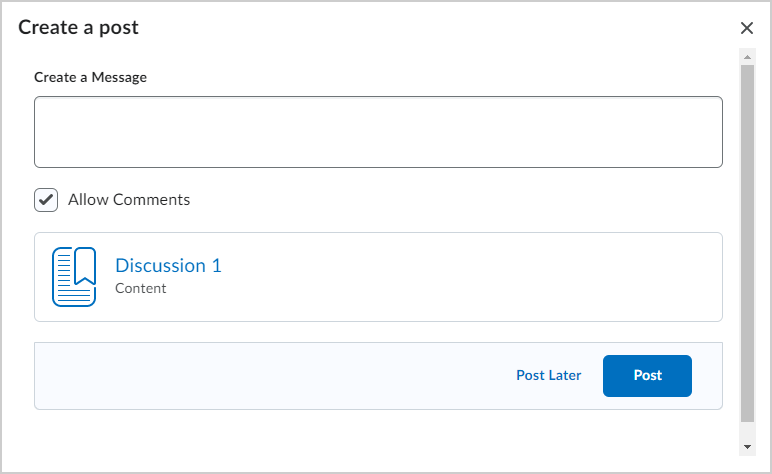Choose Post Later

[548, 376]
